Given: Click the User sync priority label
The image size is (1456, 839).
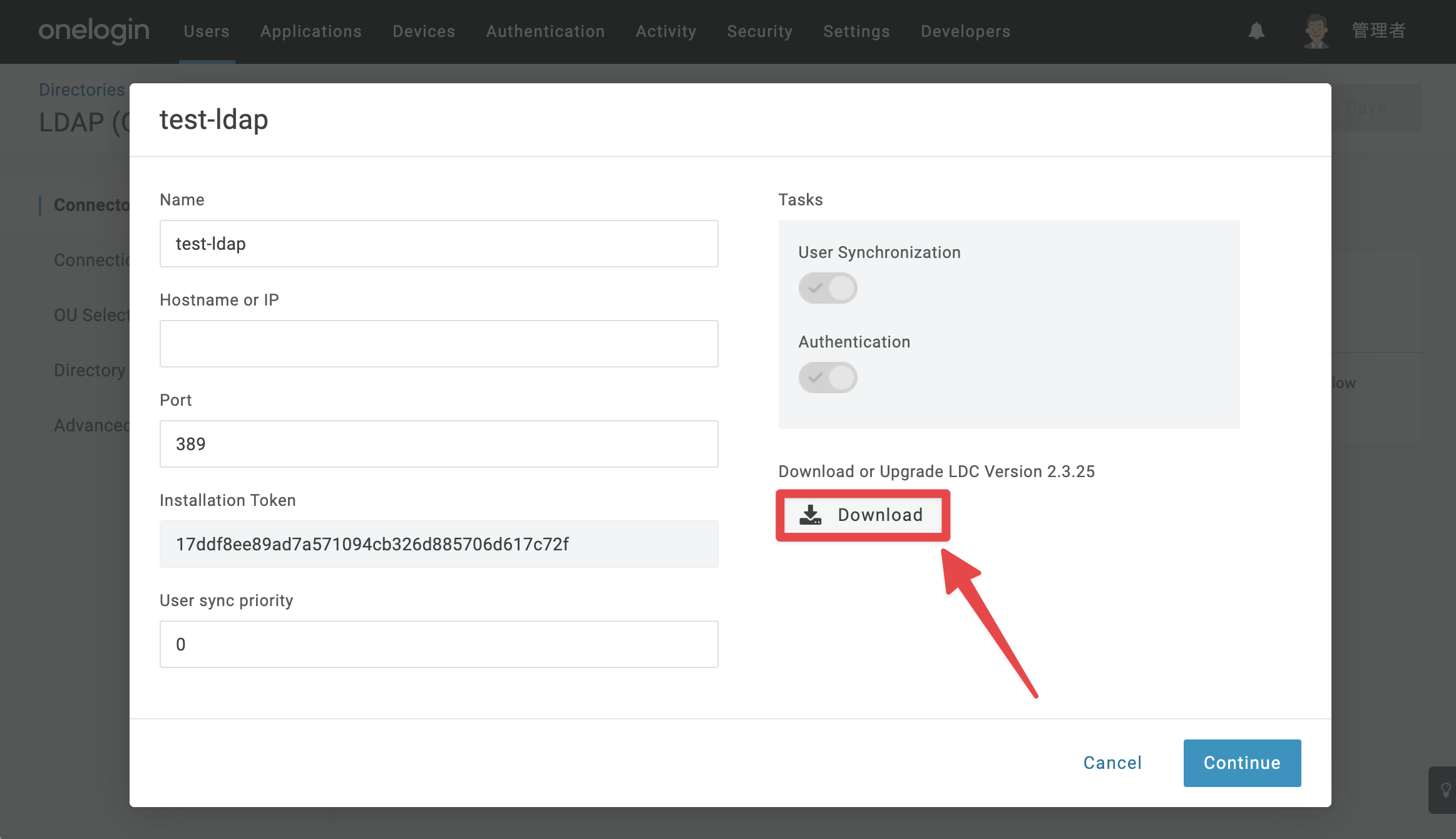Looking at the screenshot, I should tap(227, 600).
